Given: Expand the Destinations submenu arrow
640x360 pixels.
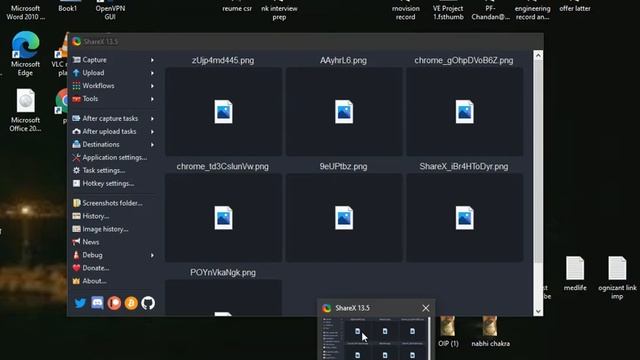Looking at the screenshot, I should tap(152, 145).
